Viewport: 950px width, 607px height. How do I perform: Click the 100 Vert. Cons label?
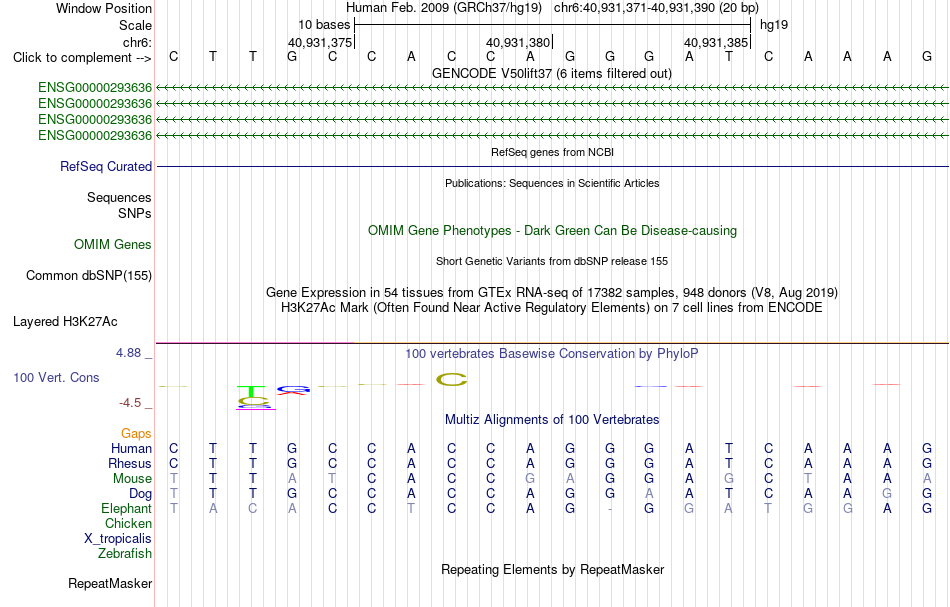(56, 377)
